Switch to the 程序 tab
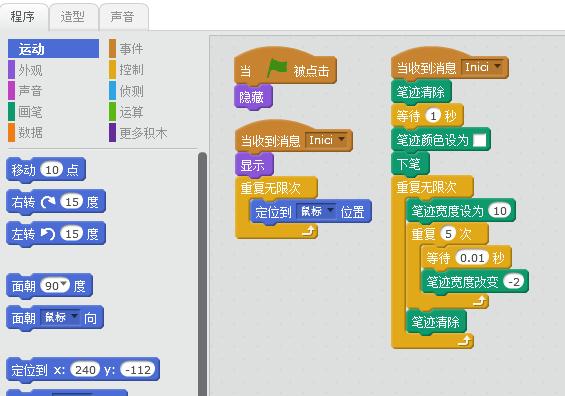 [x=23, y=17]
